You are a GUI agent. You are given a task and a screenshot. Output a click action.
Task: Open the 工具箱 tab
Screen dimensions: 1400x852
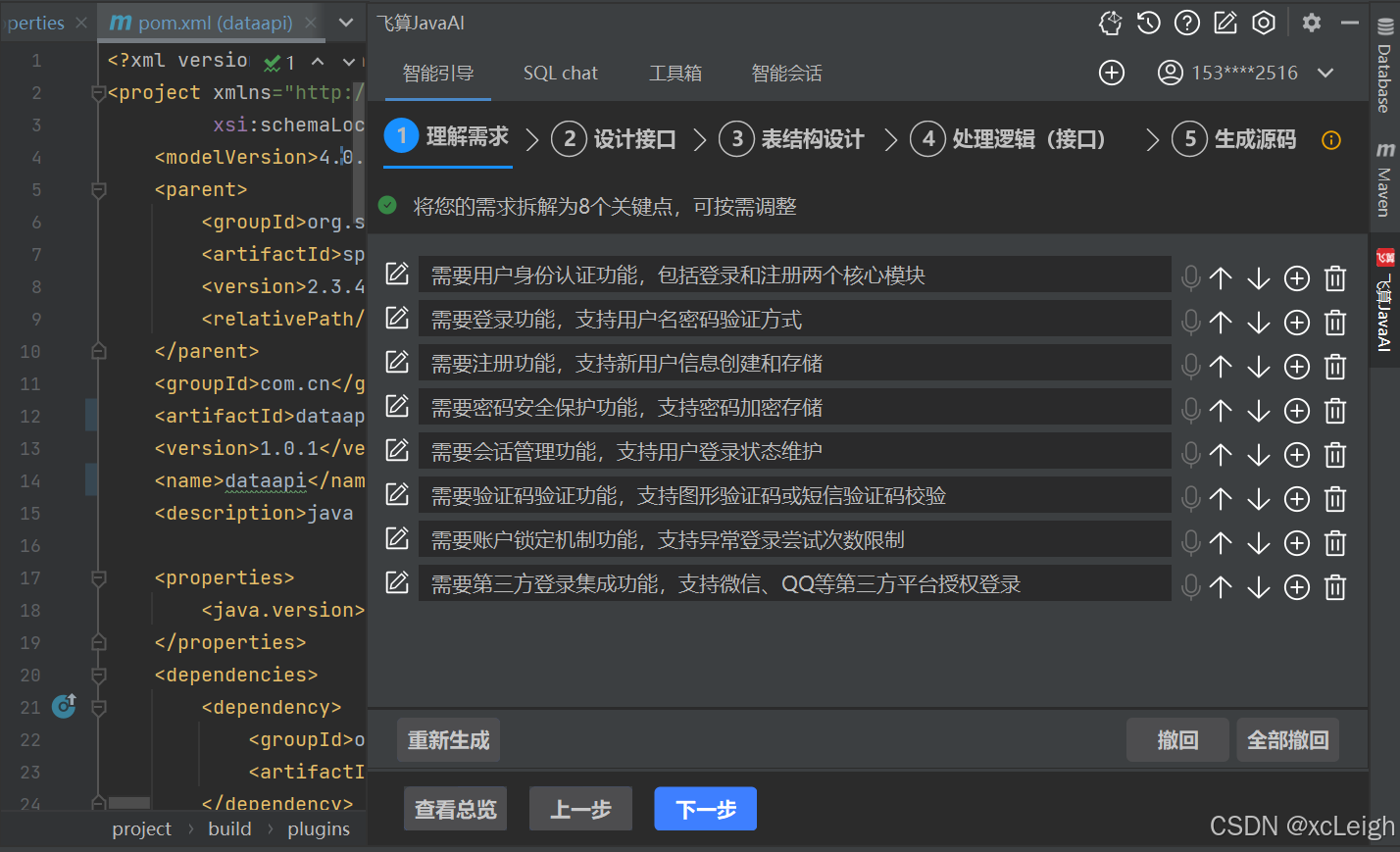(675, 74)
